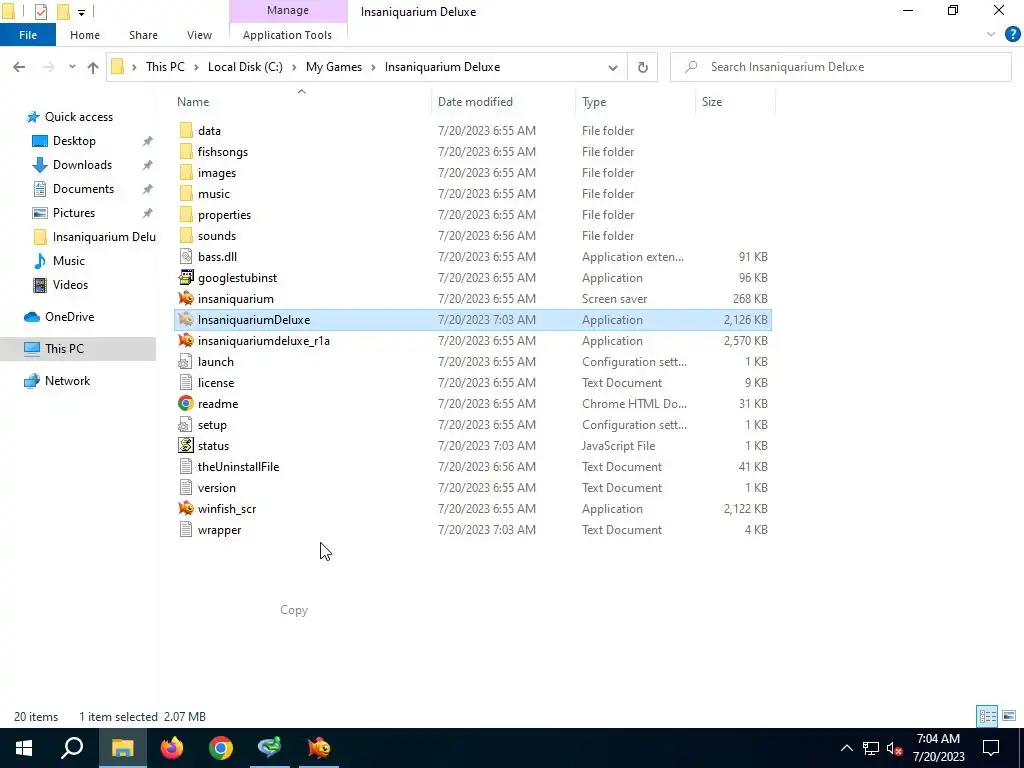The image size is (1024, 768).
Task: Click the InsaniquariumDeluxe application icon
Action: click(186, 319)
